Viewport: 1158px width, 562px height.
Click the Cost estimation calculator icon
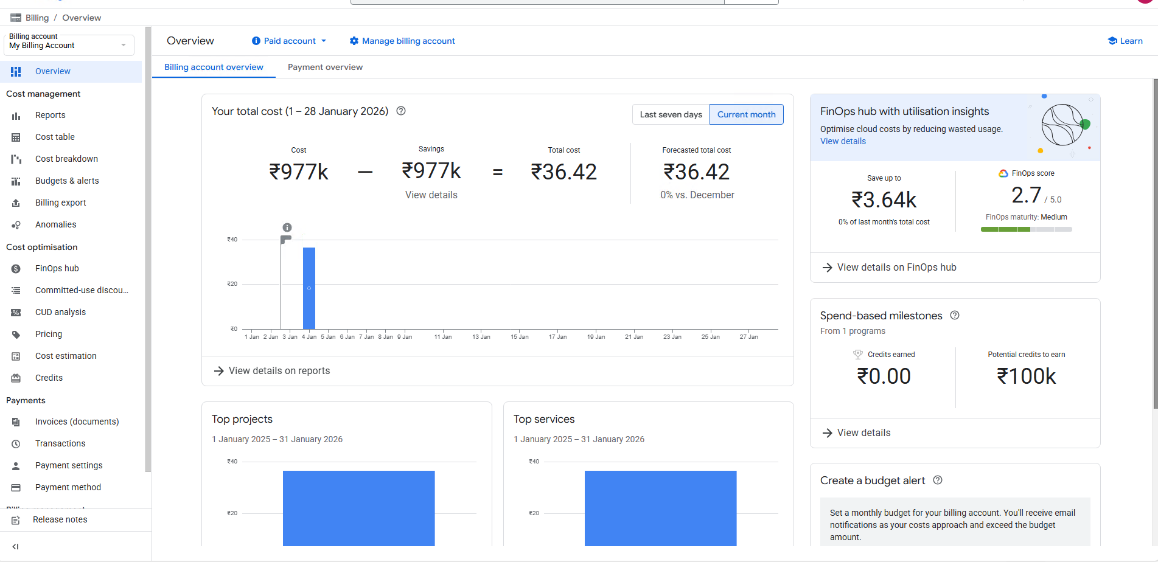(16, 356)
